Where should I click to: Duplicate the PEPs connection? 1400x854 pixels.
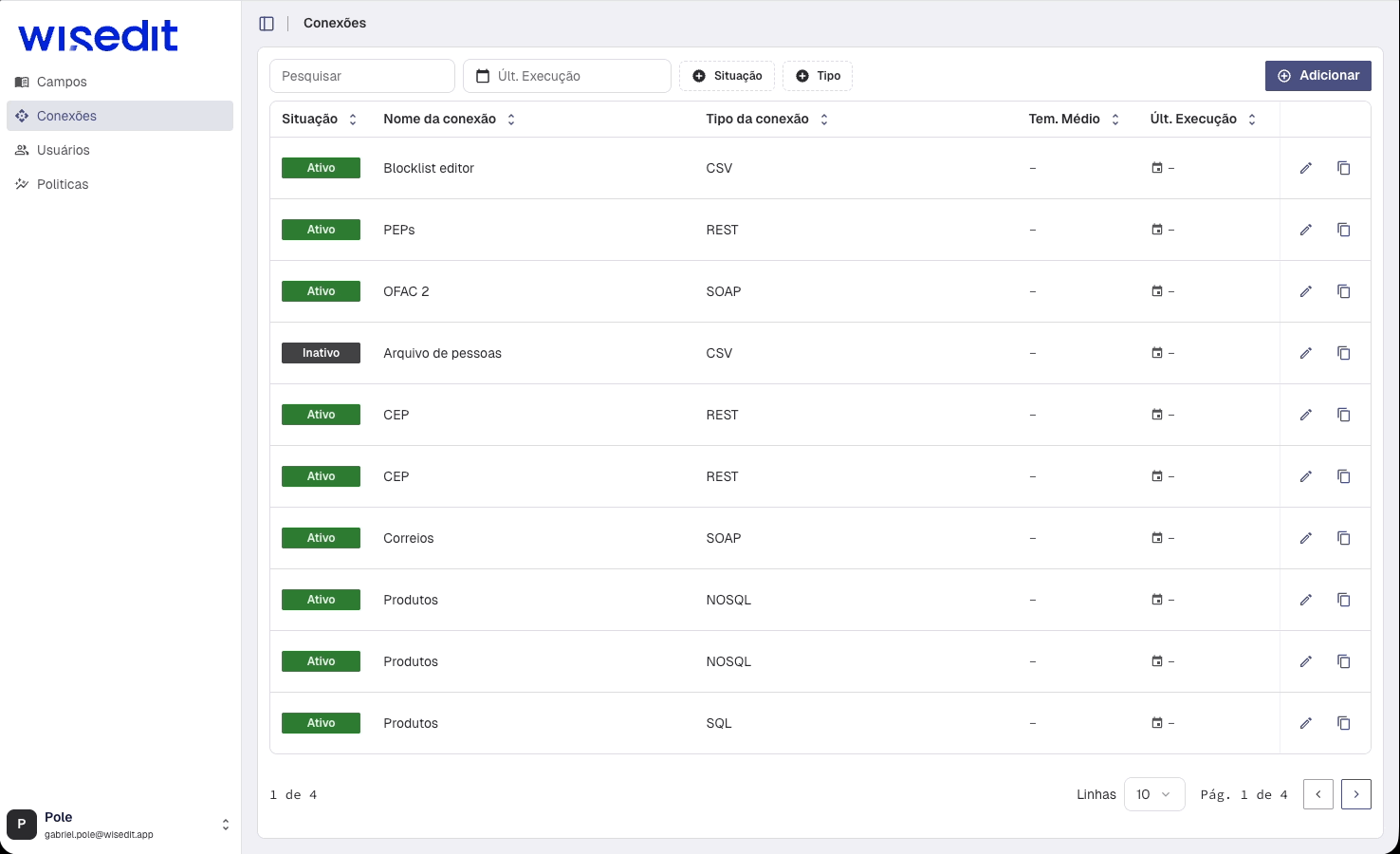click(x=1344, y=230)
